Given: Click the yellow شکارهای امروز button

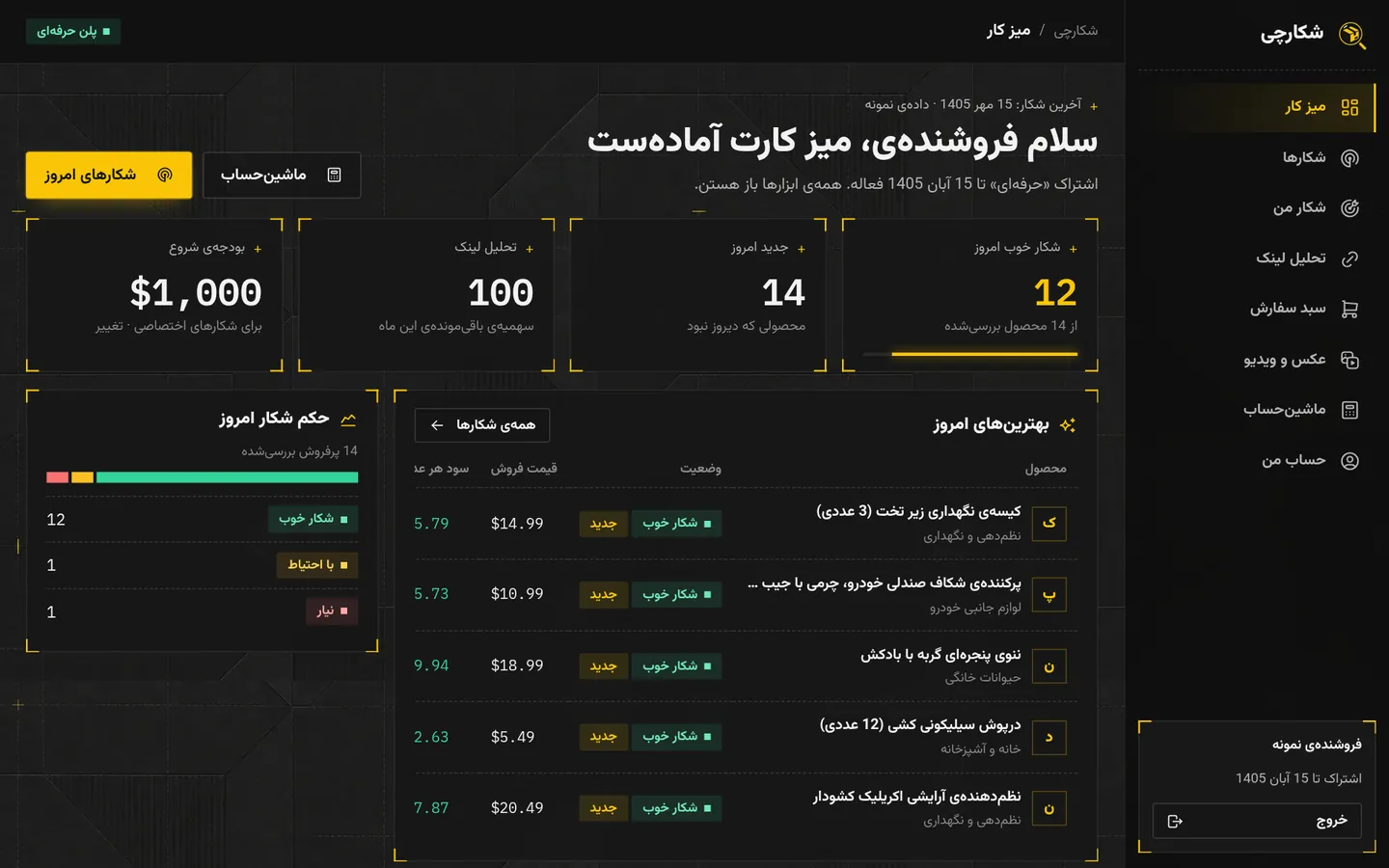Looking at the screenshot, I should coord(109,175).
